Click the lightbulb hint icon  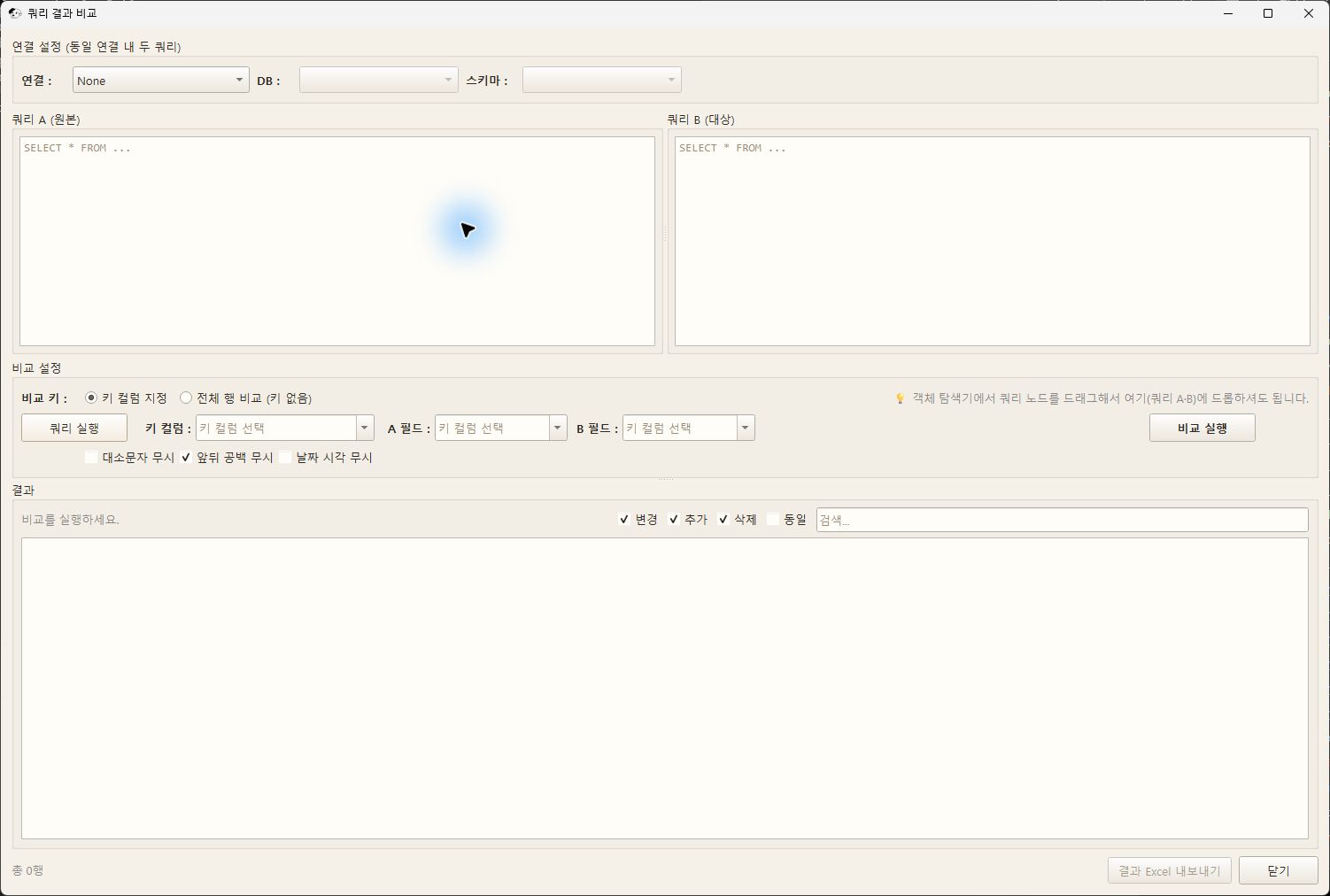[900, 398]
